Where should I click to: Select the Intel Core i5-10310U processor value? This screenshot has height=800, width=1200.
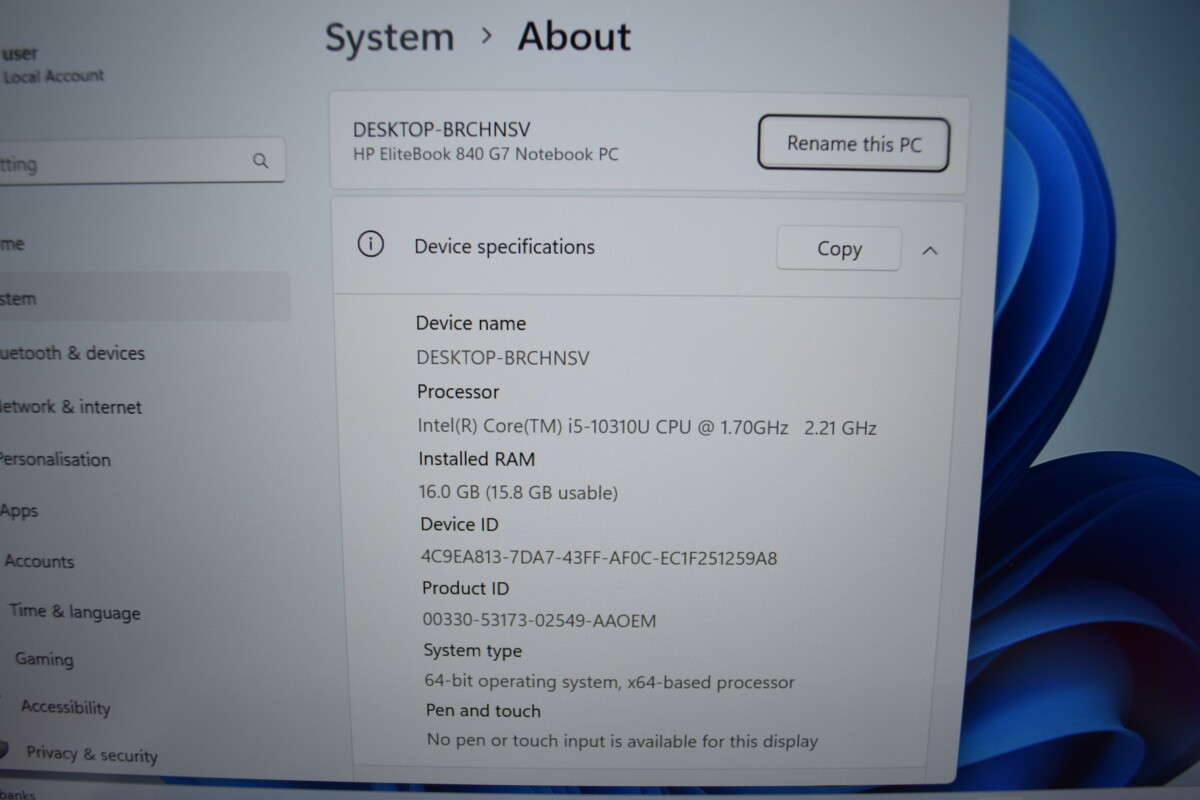click(x=647, y=428)
